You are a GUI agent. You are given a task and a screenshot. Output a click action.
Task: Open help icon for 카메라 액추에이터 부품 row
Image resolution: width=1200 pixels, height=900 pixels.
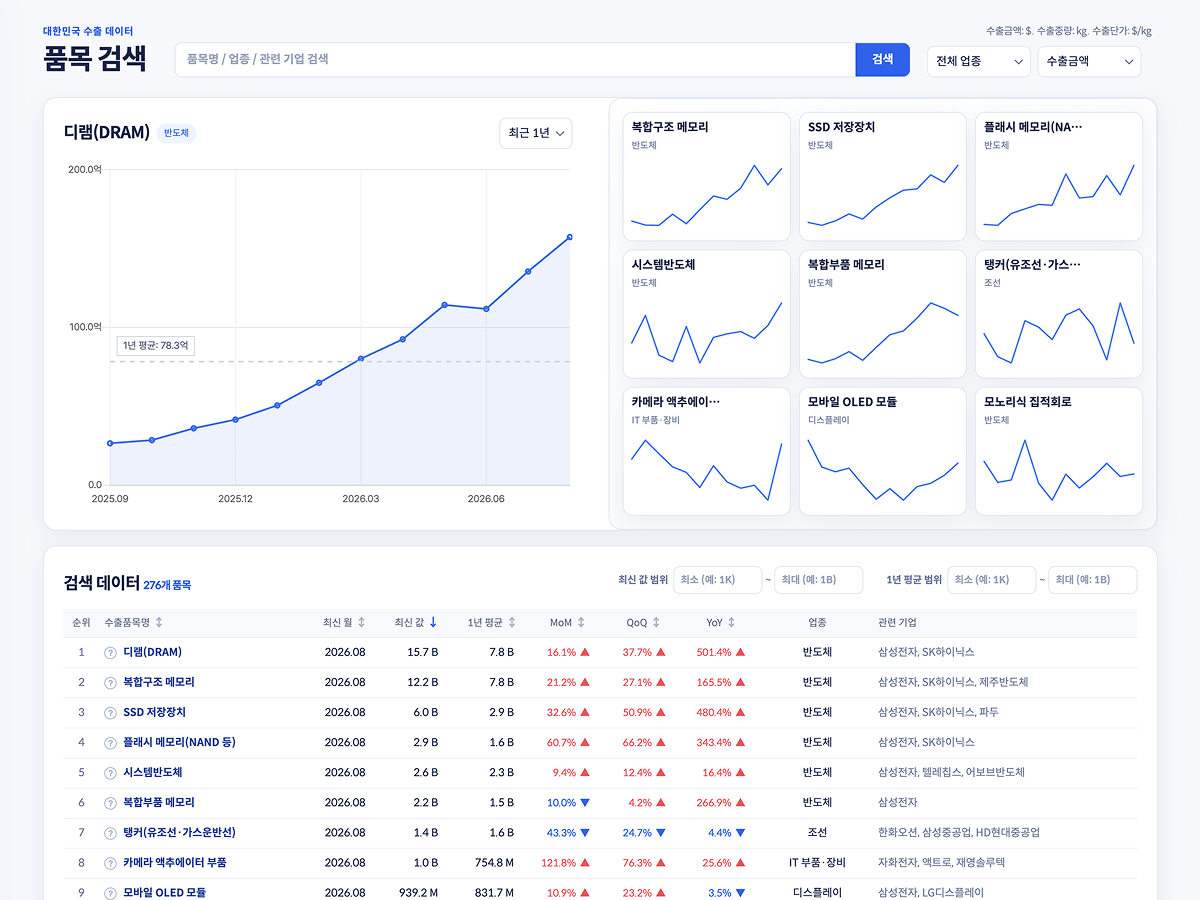(111, 862)
